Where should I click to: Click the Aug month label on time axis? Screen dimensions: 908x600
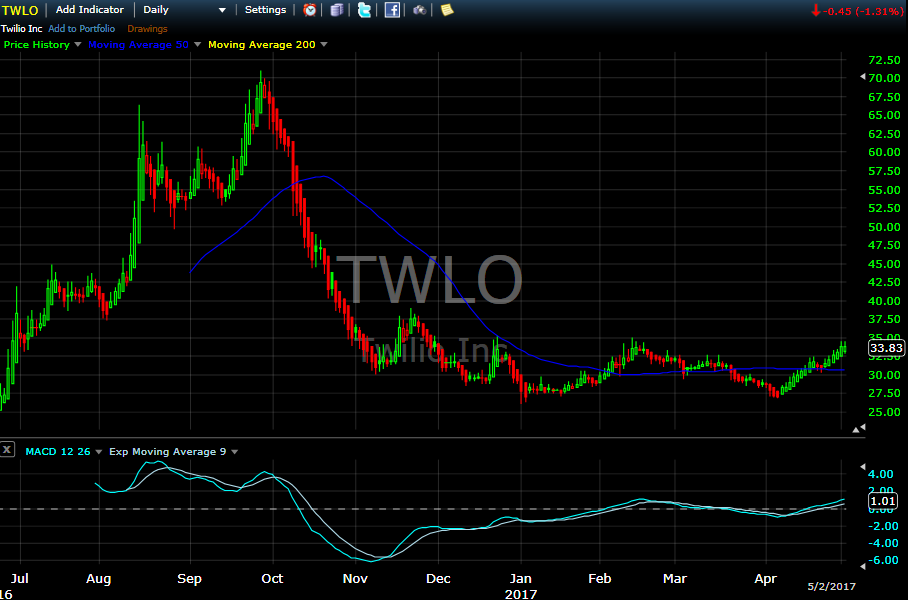tap(98, 579)
